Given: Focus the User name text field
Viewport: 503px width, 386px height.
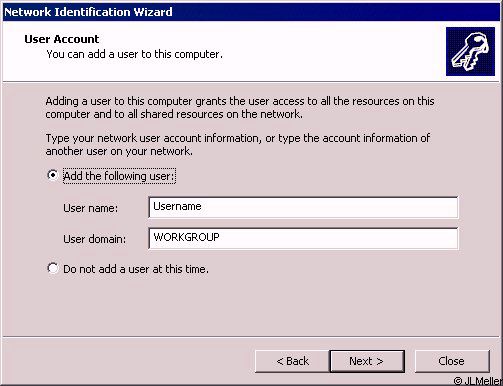Looking at the screenshot, I should [303, 207].
